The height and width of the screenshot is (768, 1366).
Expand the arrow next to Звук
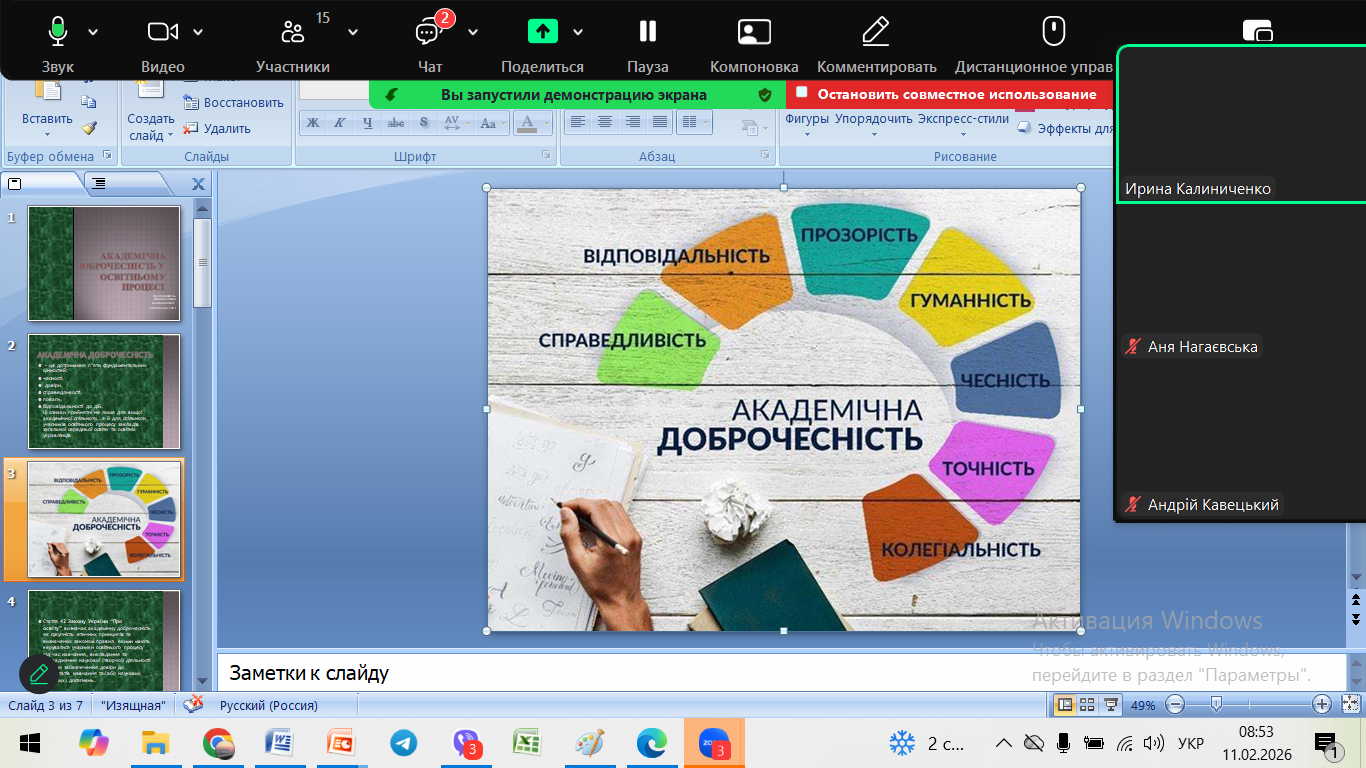pyautogui.click(x=93, y=32)
